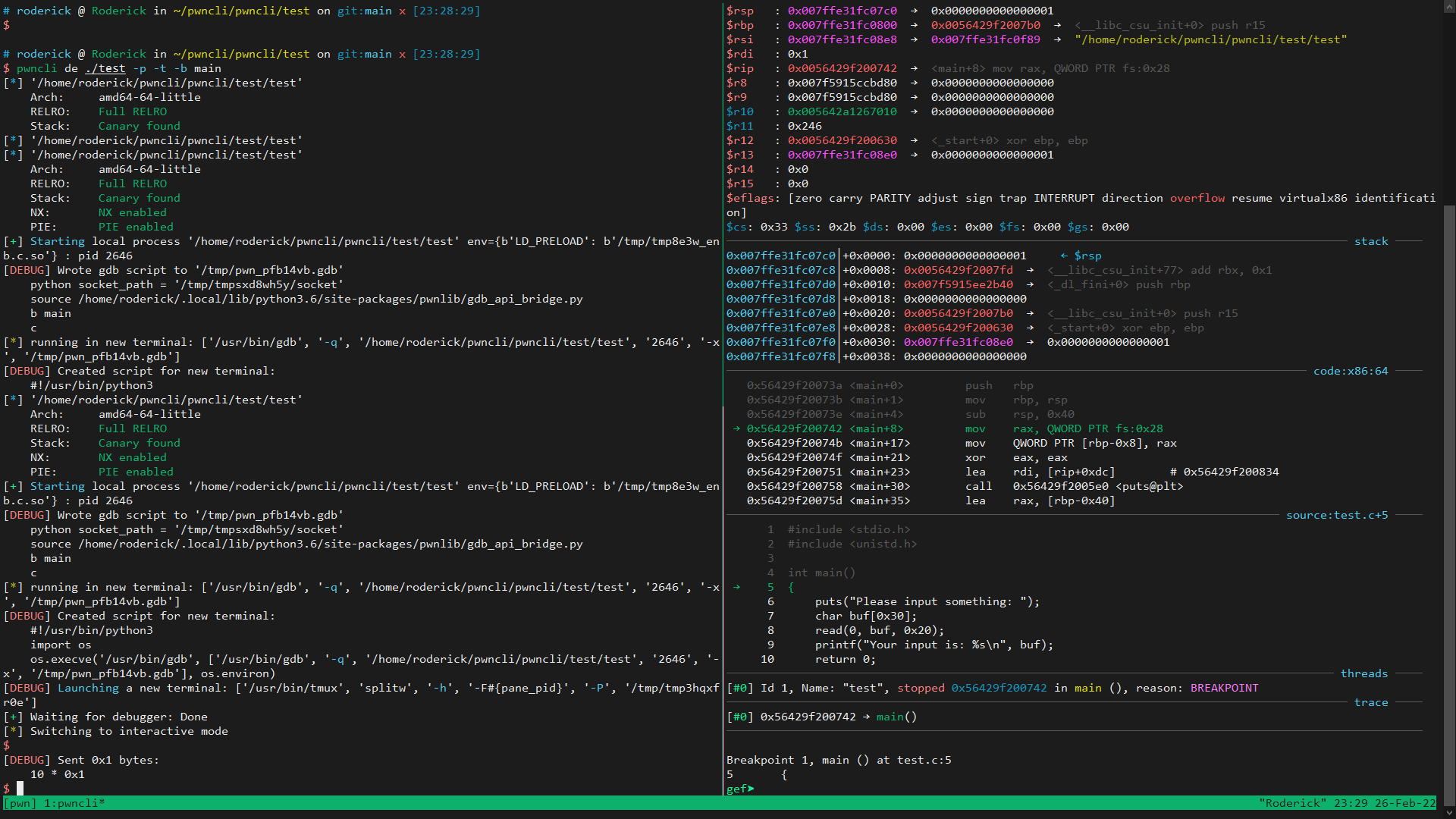Click the stack section header label
Image resolution: width=1456 pixels, height=819 pixels.
(1371, 242)
